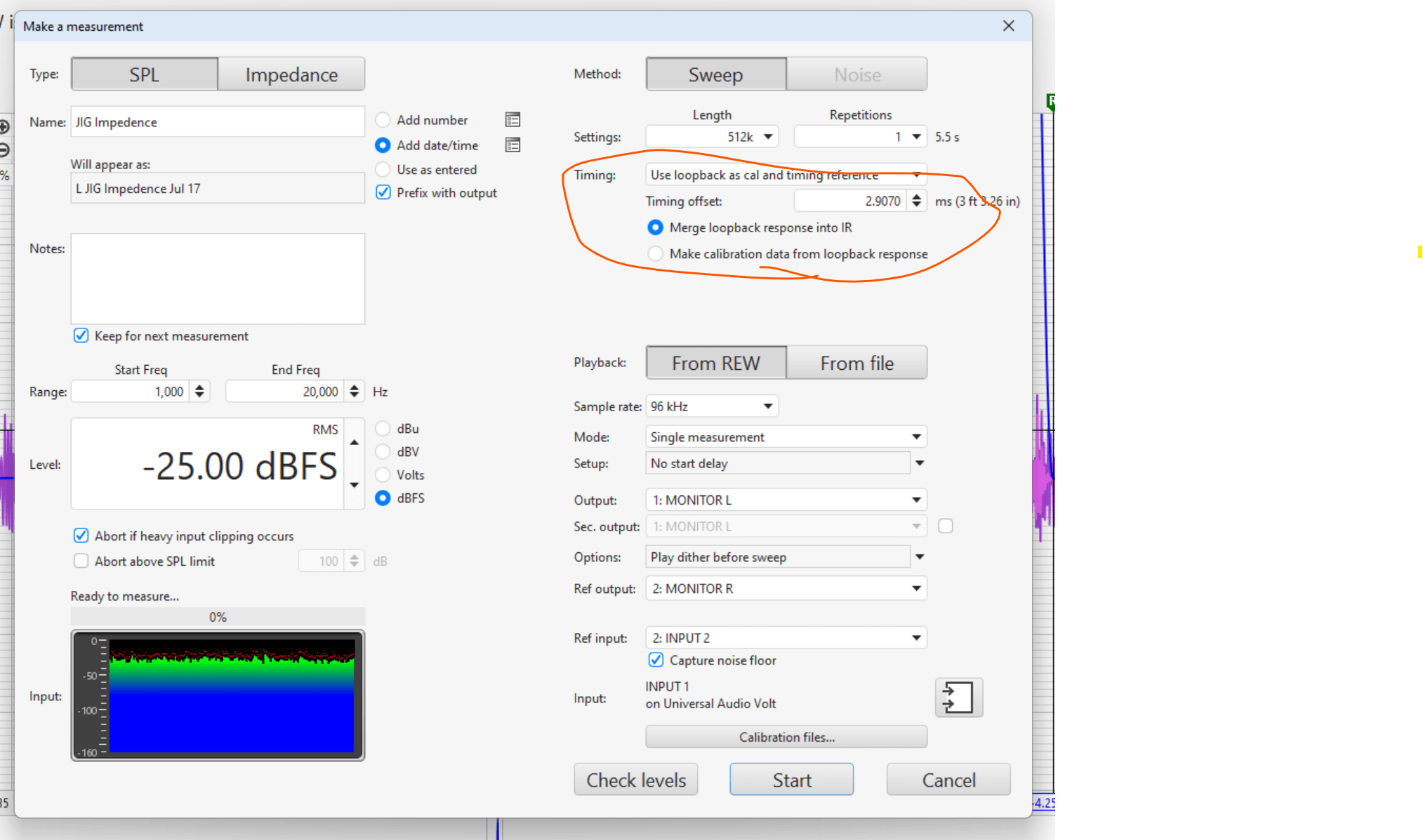
Task: Open the Sample rate dropdown
Action: (712, 406)
